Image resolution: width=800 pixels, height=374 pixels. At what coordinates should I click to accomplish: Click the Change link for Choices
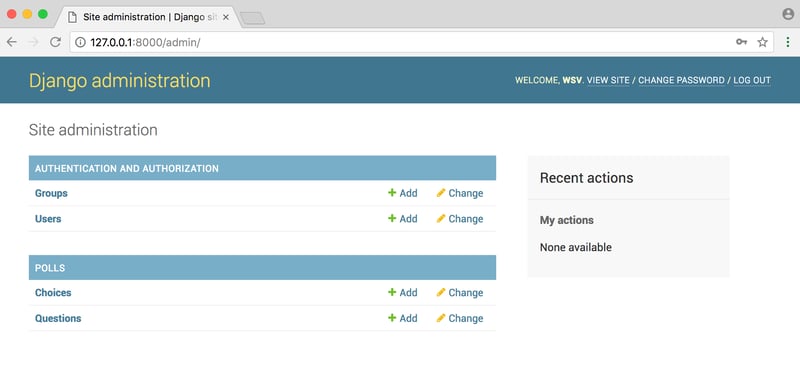pos(466,293)
